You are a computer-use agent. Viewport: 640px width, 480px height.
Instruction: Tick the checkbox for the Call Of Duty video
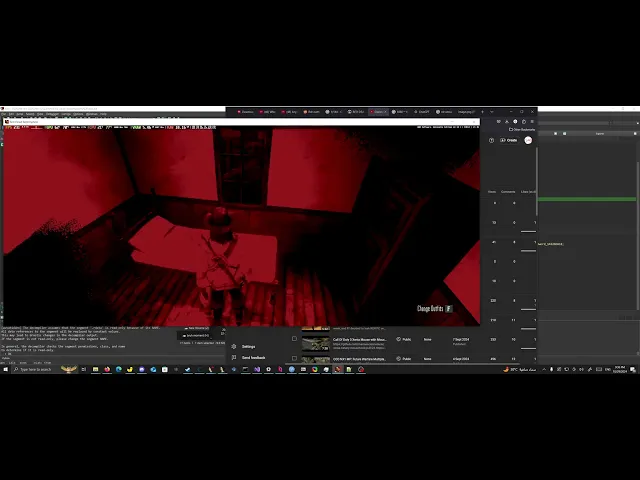click(x=294, y=339)
